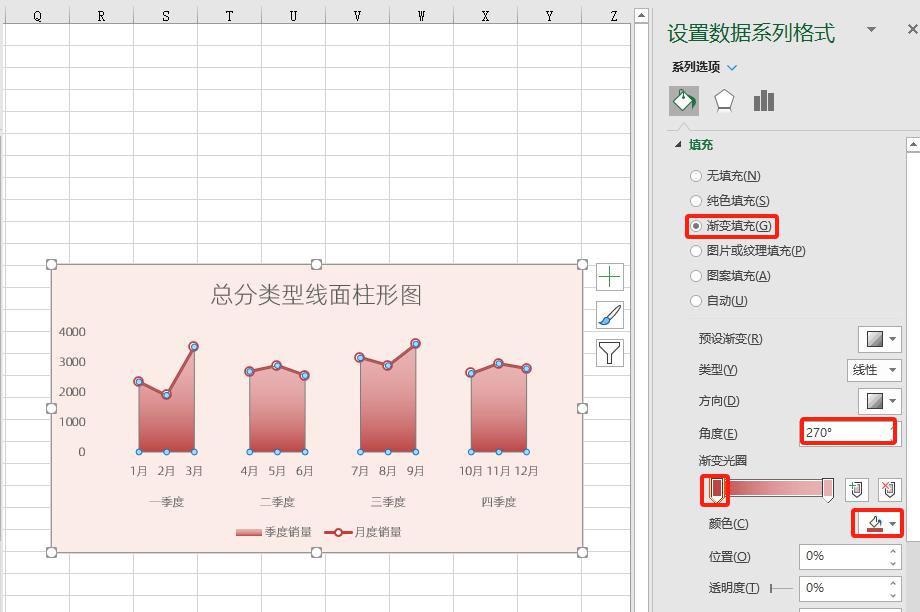Select 渐变填充(G) option
Viewport: 920px width, 612px height.
tap(731, 226)
